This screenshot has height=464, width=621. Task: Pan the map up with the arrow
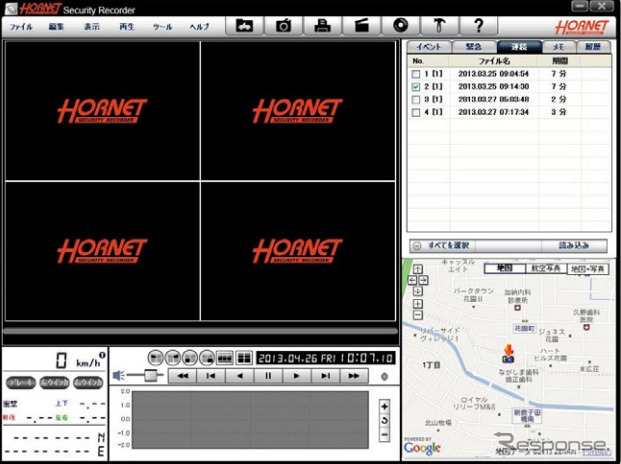point(418,269)
